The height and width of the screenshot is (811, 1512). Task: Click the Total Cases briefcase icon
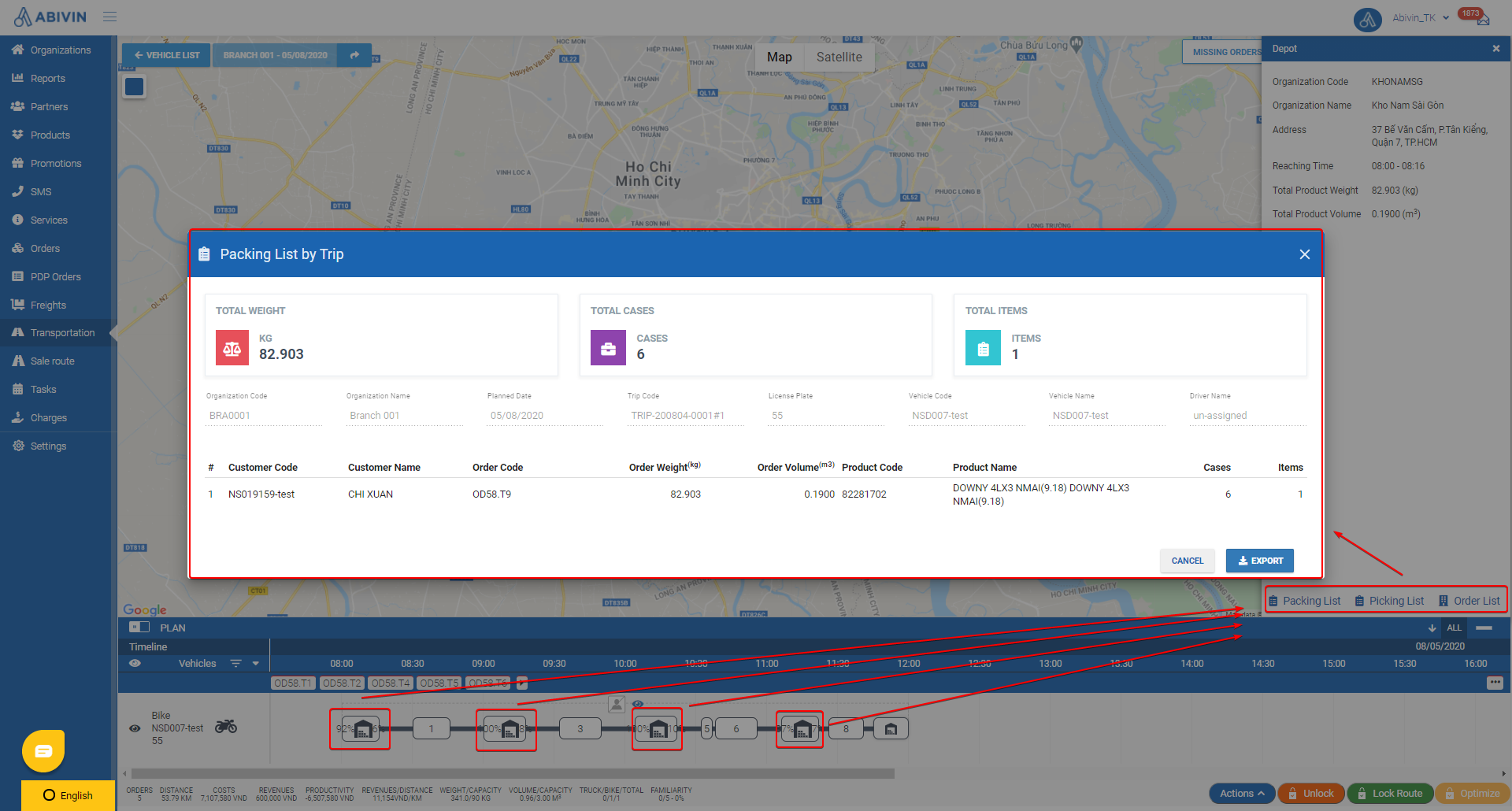(608, 348)
